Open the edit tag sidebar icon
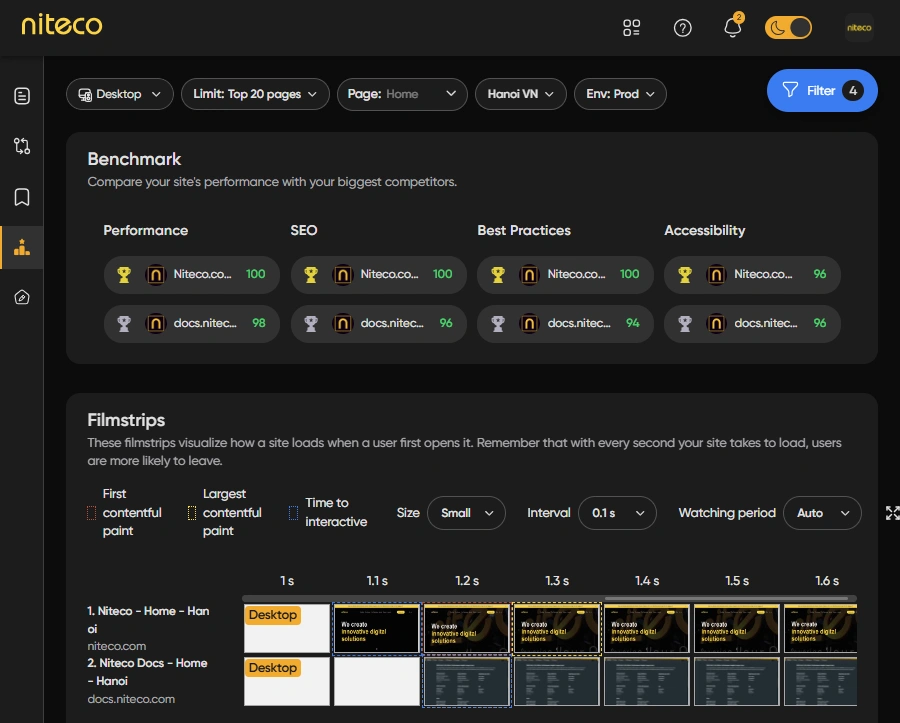Viewport: 900px width, 723px height. (22, 297)
